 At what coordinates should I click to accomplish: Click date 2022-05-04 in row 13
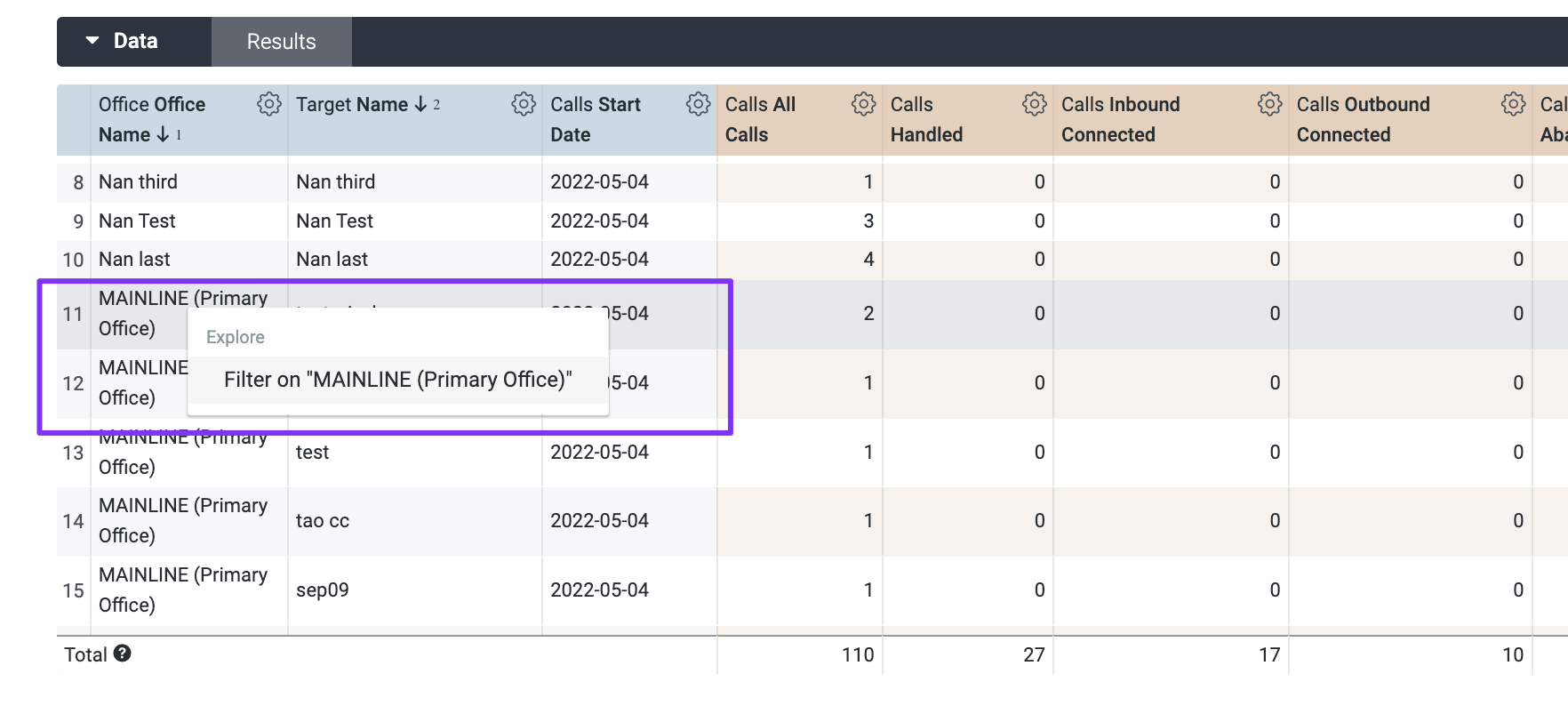point(599,452)
